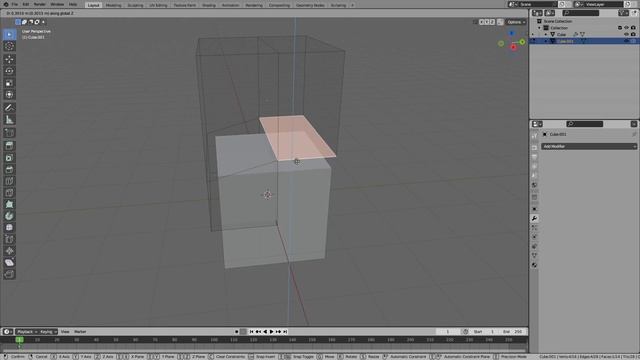Select the Move tool
The image size is (640, 360).
(x=9, y=59)
